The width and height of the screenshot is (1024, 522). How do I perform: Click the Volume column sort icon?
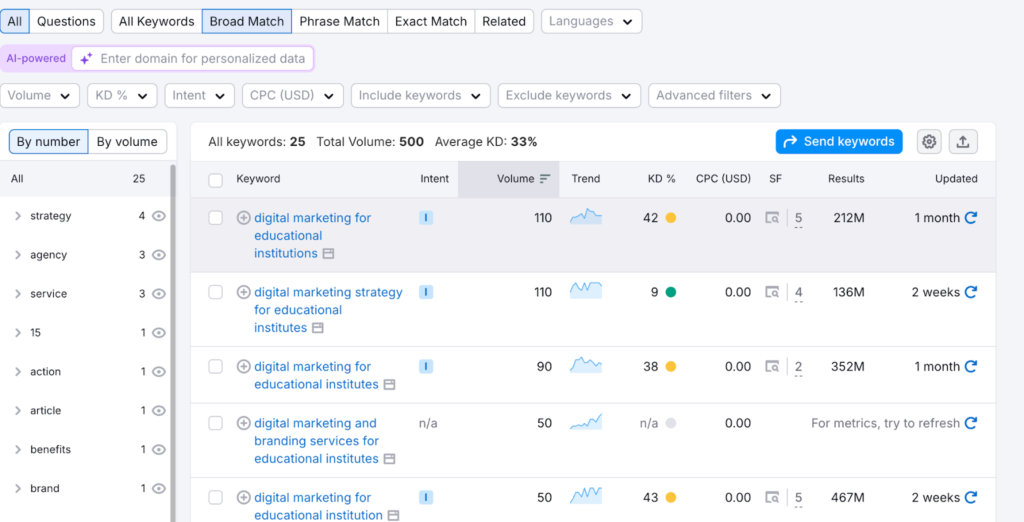coord(545,179)
